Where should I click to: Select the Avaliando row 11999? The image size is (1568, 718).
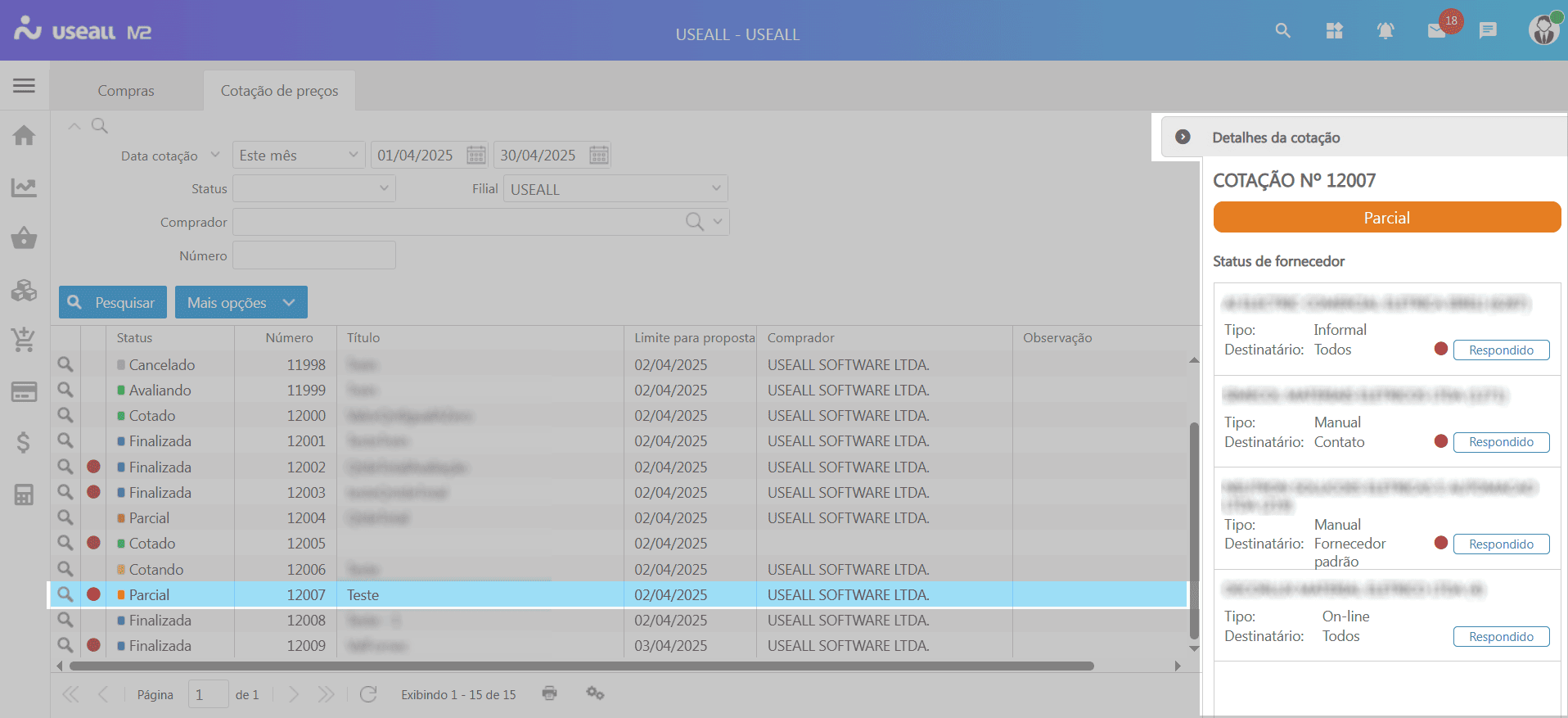click(618, 390)
